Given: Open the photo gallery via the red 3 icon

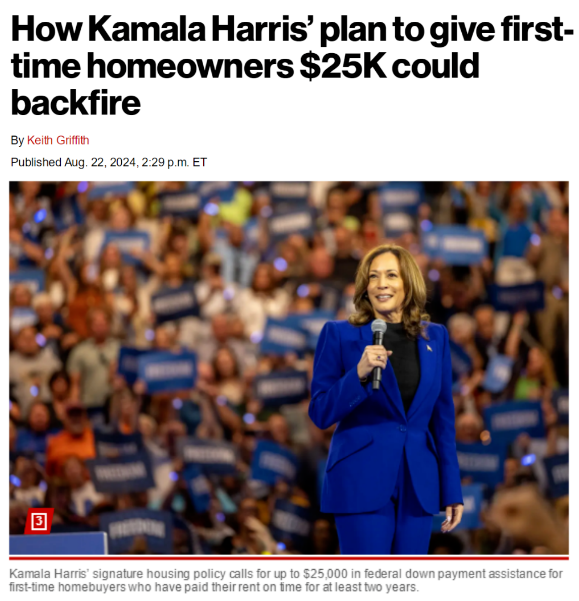Looking at the screenshot, I should [39, 521].
